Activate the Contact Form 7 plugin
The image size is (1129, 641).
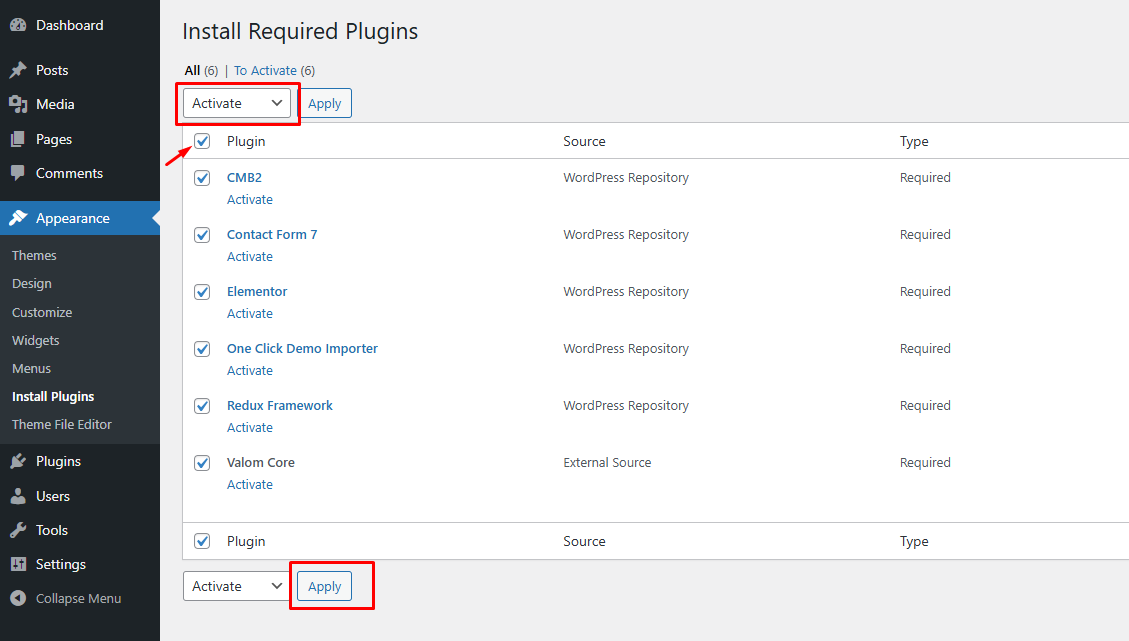point(249,256)
